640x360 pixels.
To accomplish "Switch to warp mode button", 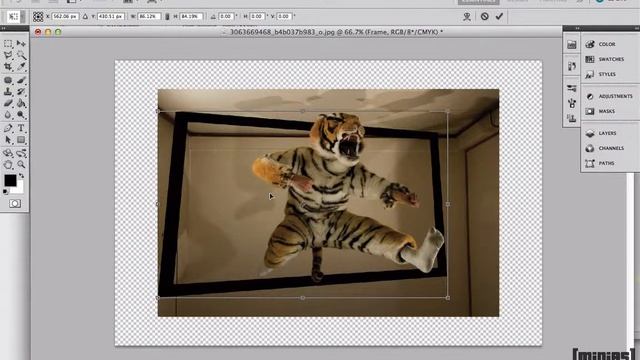I will (467, 16).
